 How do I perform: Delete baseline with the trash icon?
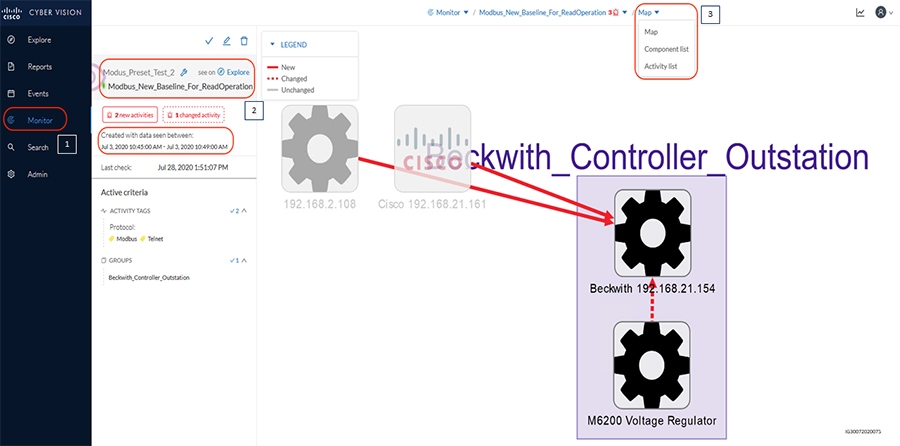click(244, 41)
